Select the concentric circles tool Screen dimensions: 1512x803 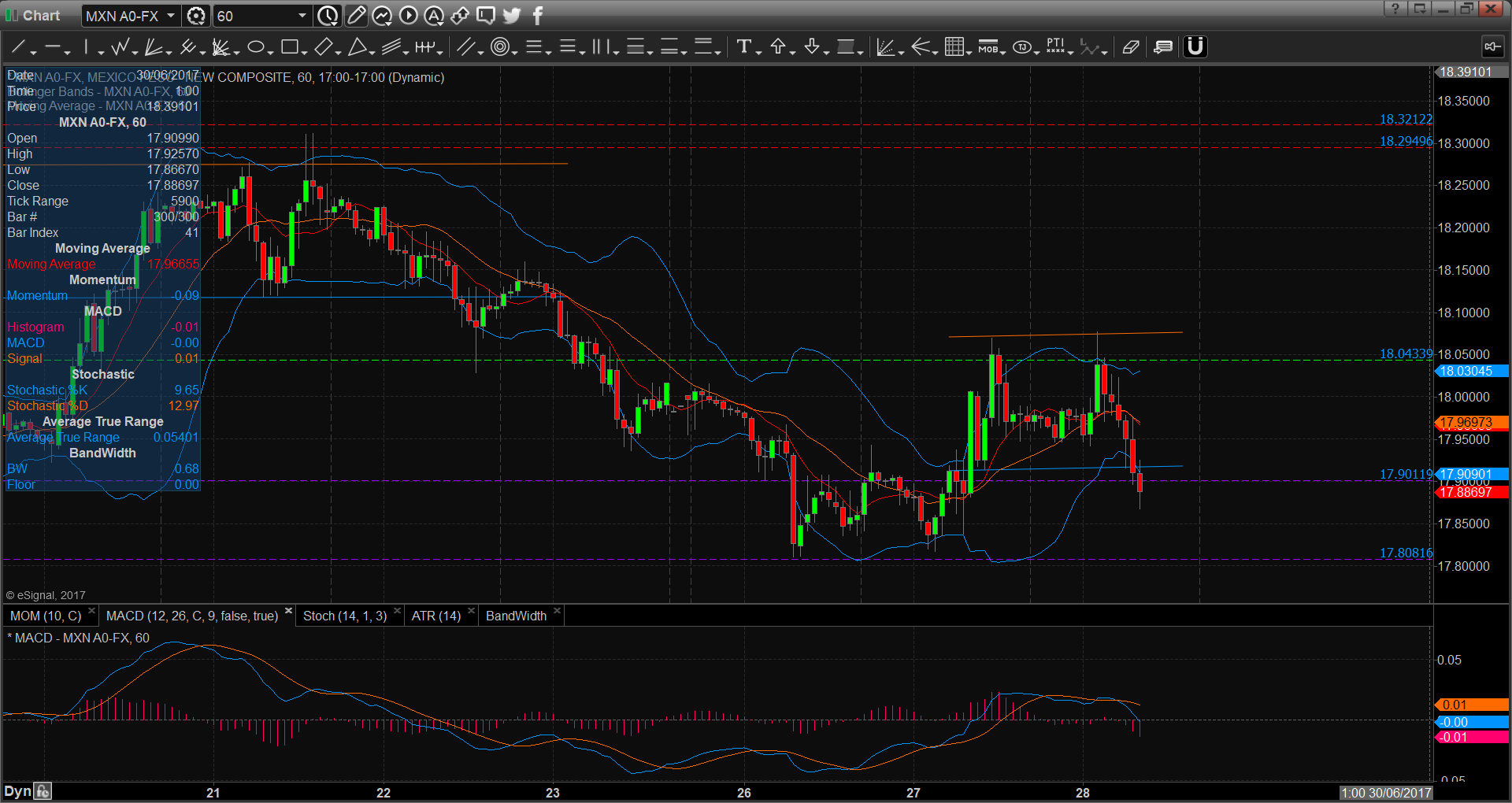499,47
